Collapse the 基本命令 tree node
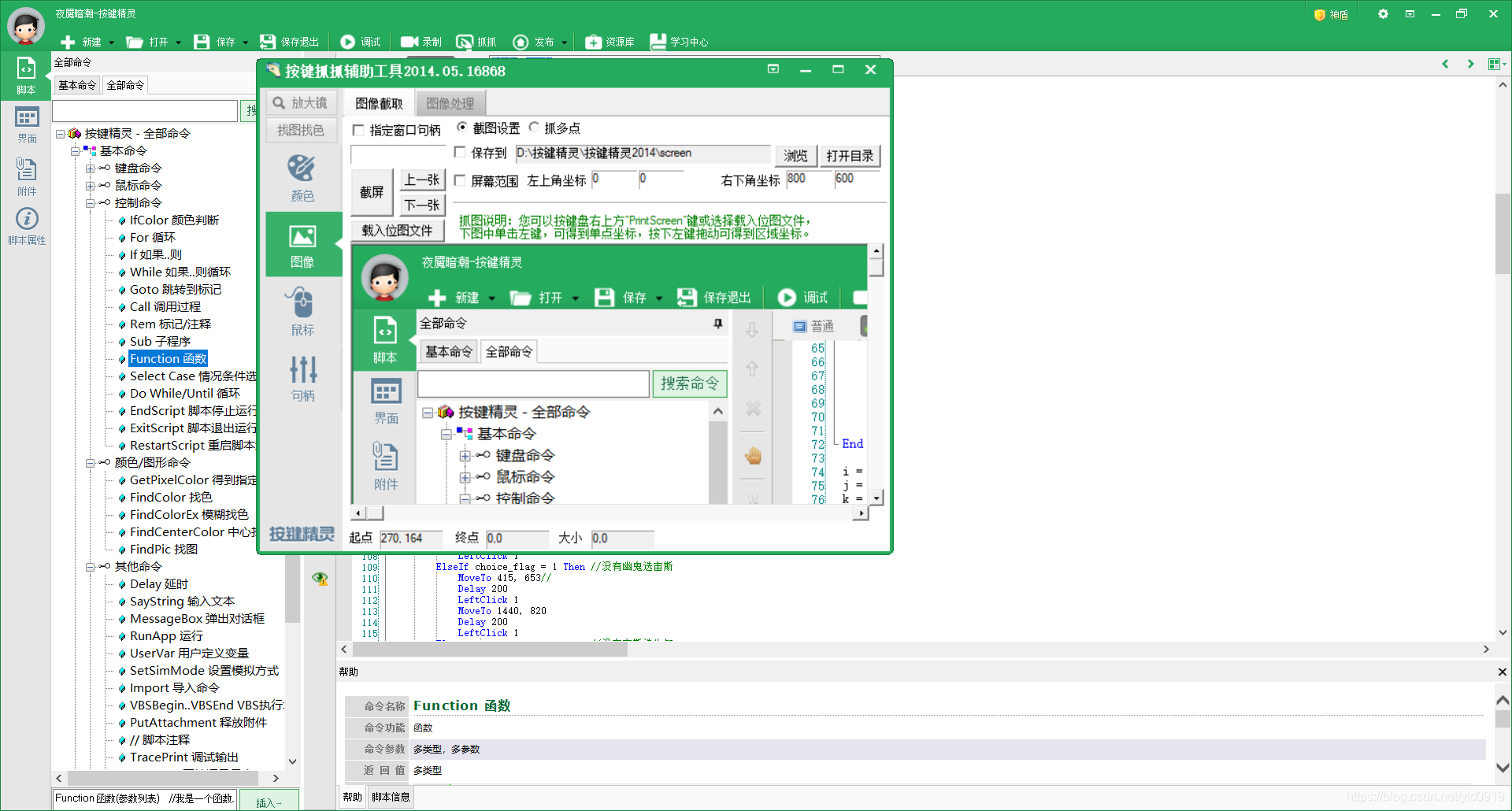 (x=76, y=151)
